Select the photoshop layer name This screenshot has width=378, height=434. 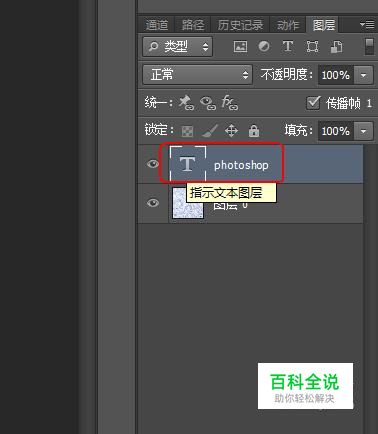pos(241,165)
